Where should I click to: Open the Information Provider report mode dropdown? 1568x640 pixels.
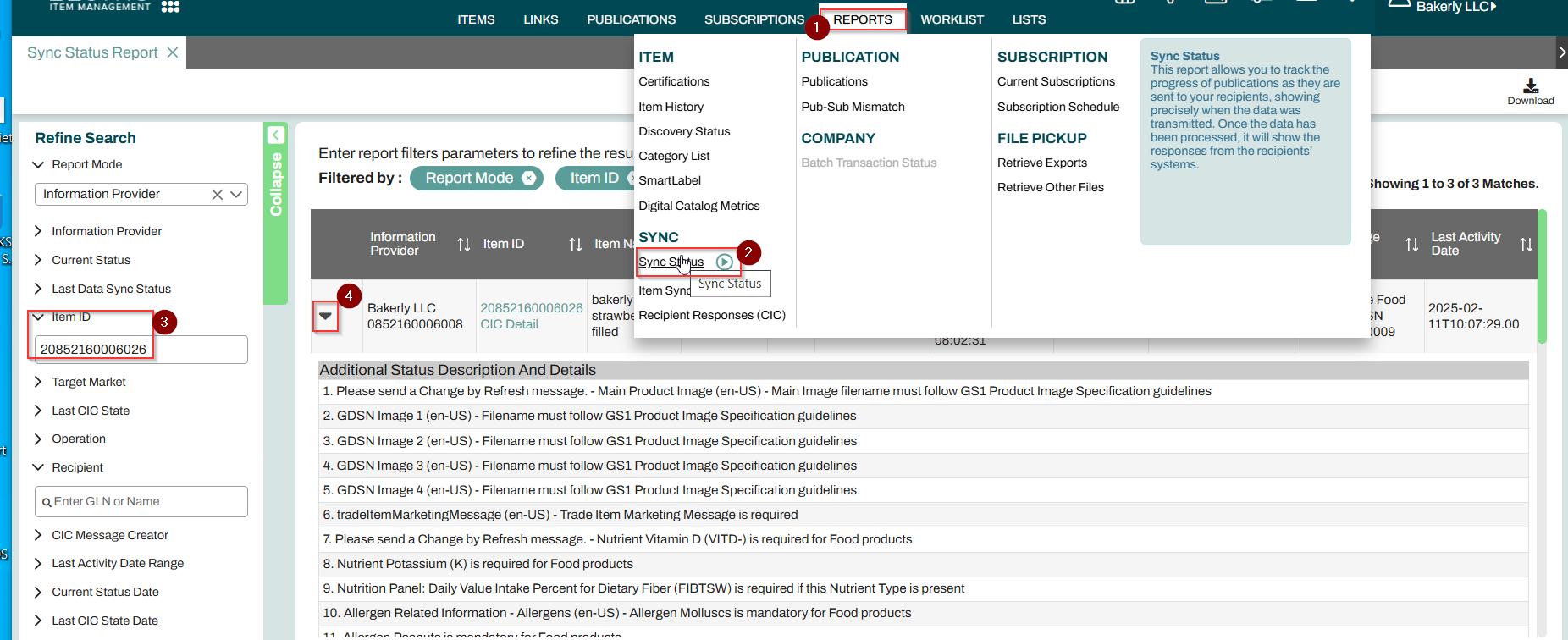(236, 195)
